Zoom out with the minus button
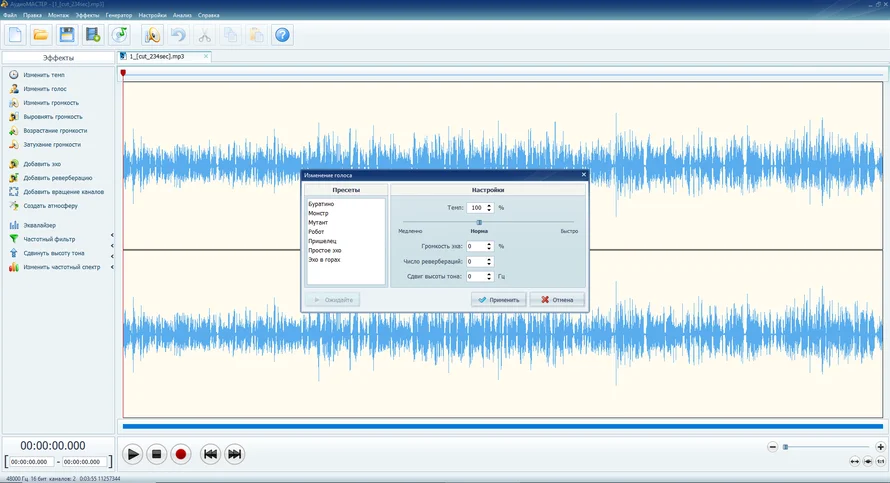Image resolution: width=890 pixels, height=483 pixels. (773, 447)
